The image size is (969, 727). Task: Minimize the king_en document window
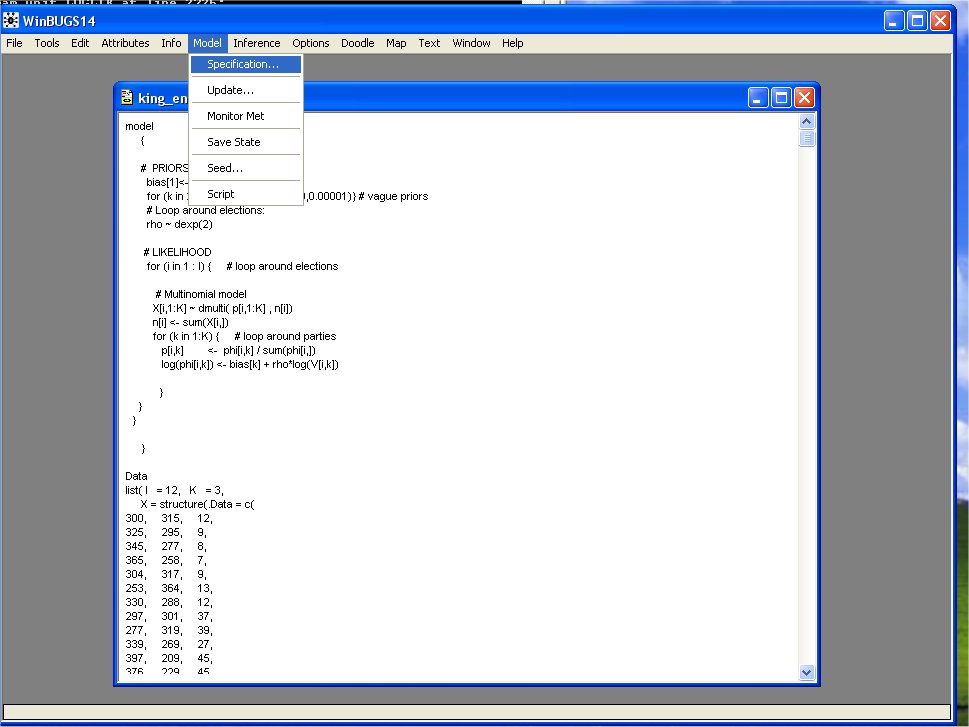(x=759, y=97)
